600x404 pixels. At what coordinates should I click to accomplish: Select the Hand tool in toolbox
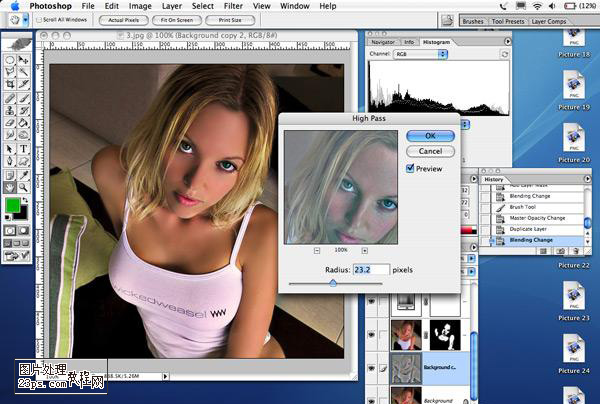(10, 187)
